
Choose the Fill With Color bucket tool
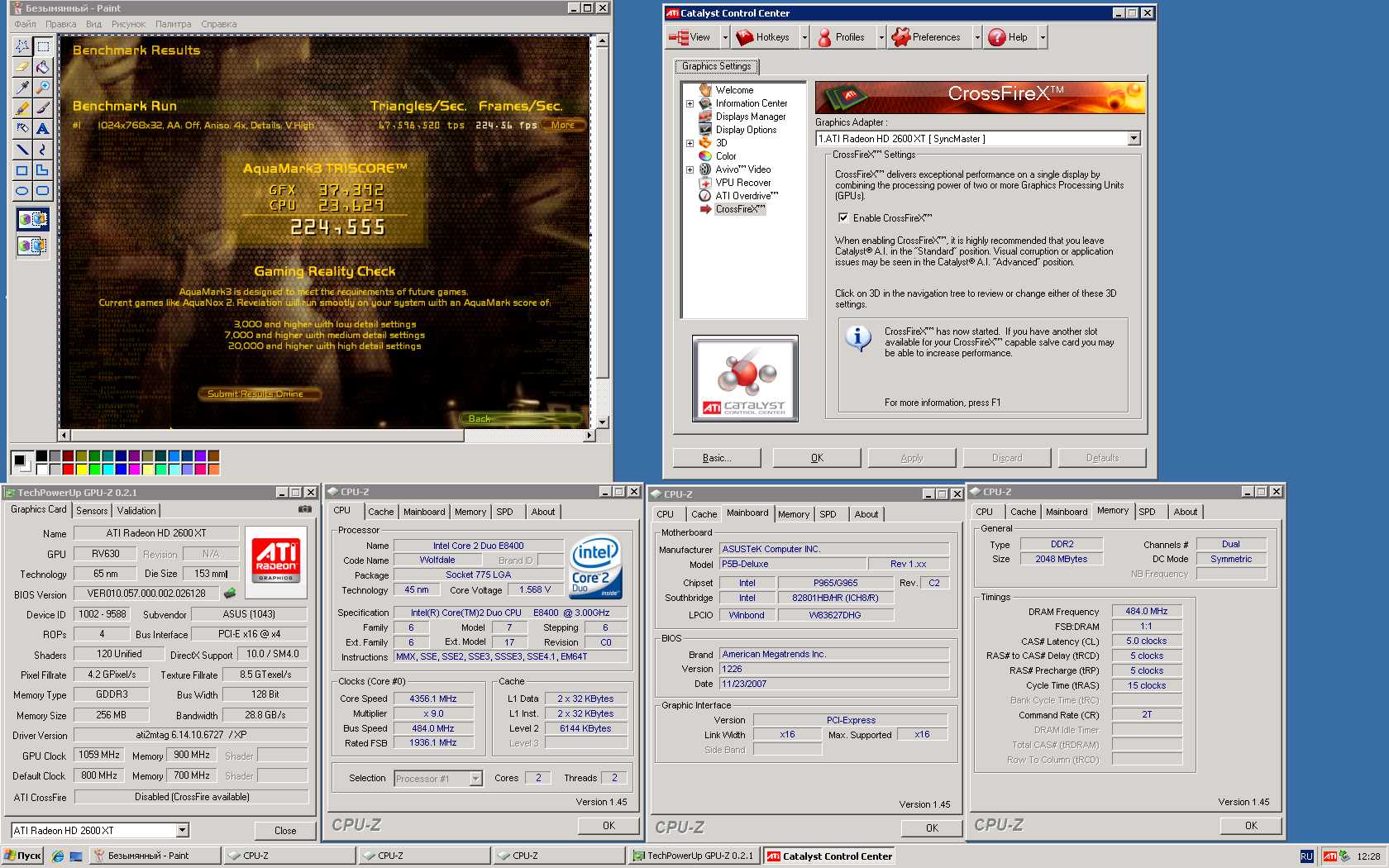(x=43, y=67)
